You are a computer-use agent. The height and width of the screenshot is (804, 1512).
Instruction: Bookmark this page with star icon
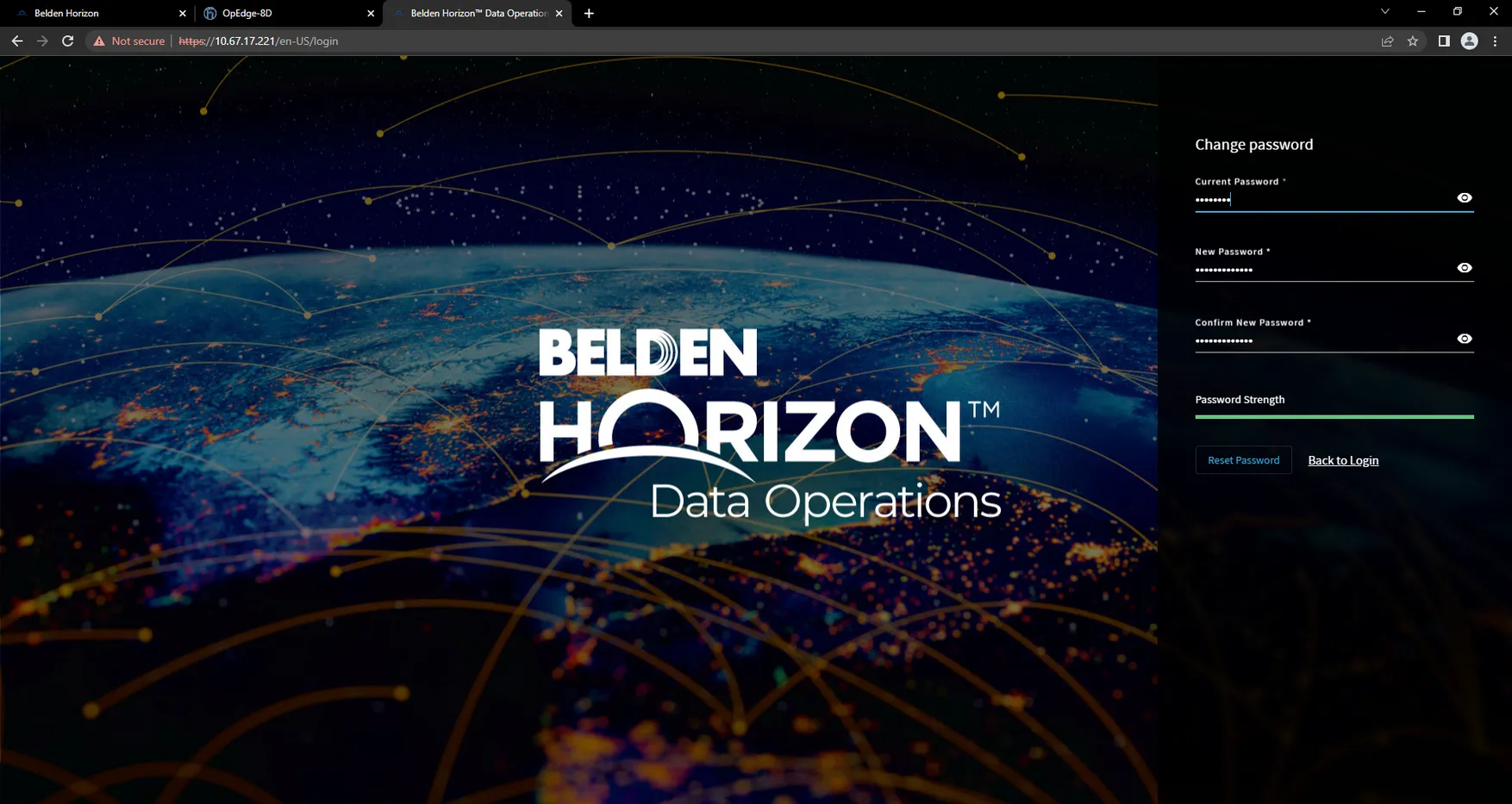pyautogui.click(x=1413, y=41)
